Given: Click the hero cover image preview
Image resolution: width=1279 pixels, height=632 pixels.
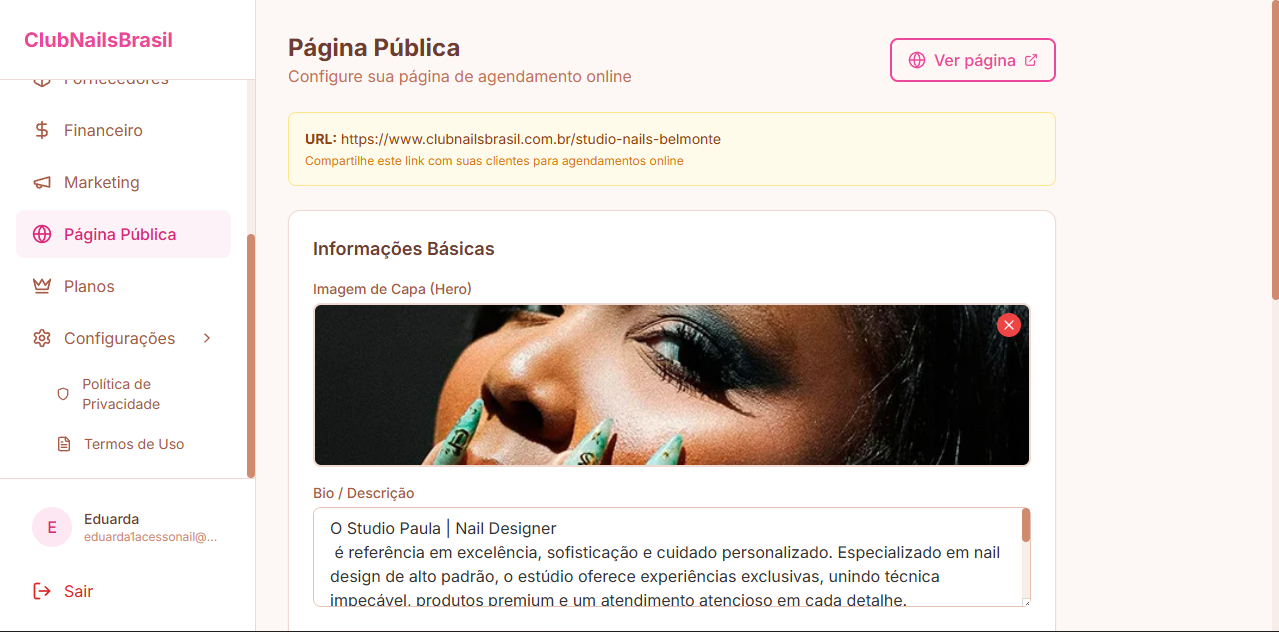Looking at the screenshot, I should click(x=671, y=385).
